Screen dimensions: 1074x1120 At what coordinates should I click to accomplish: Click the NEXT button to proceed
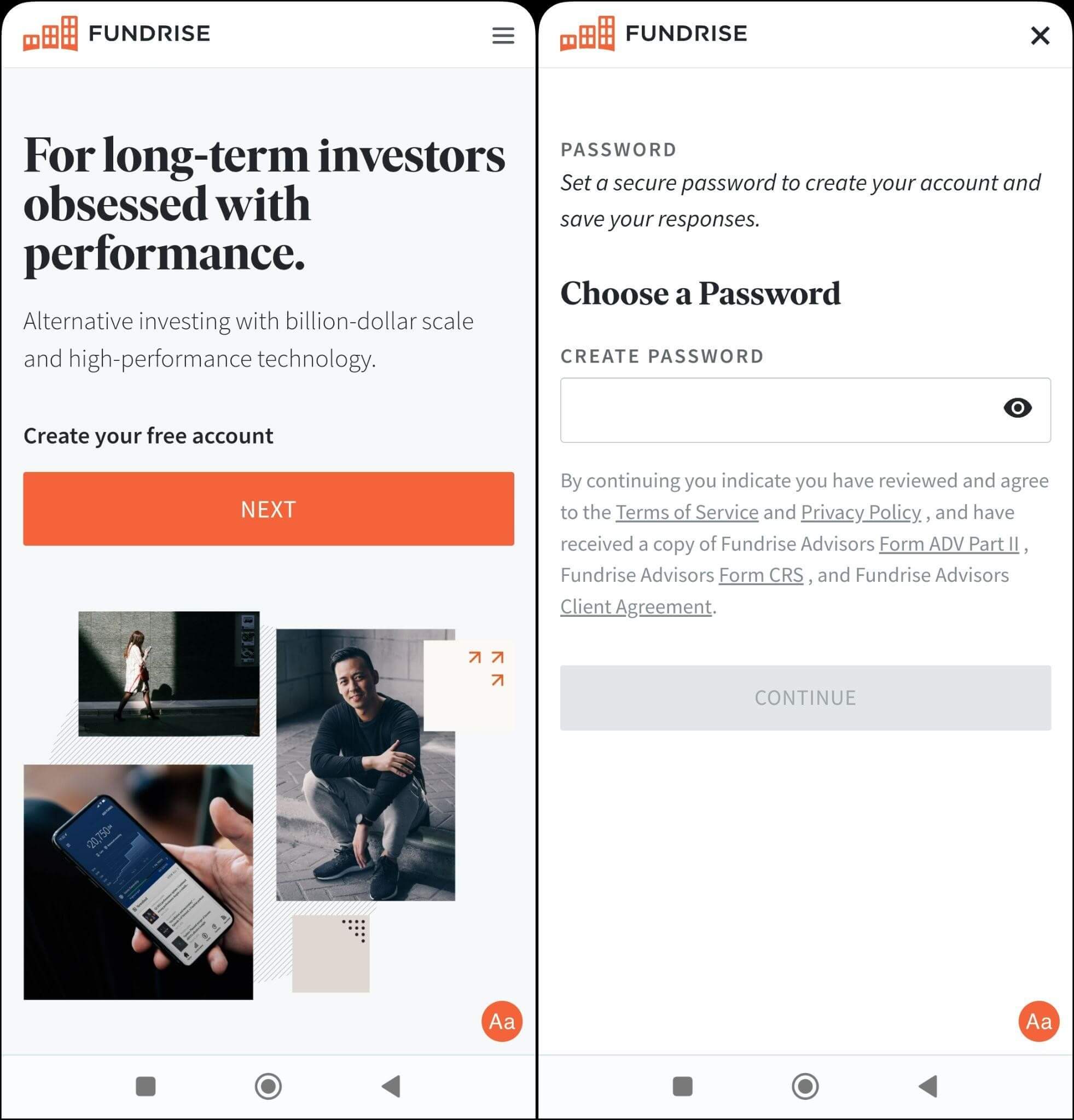pyautogui.click(x=268, y=509)
